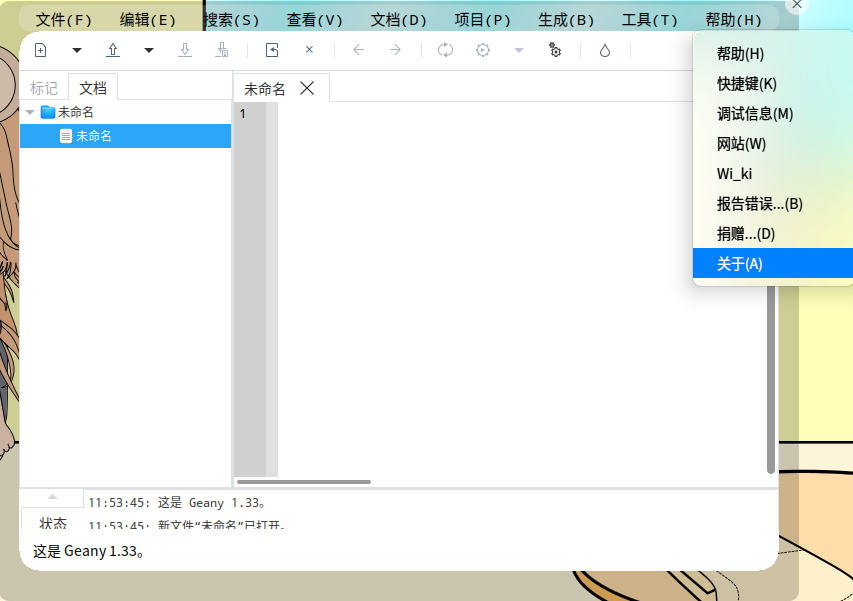This screenshot has width=853, height=601.
Task: Click the compile circular-arrows icon
Action: point(445,51)
